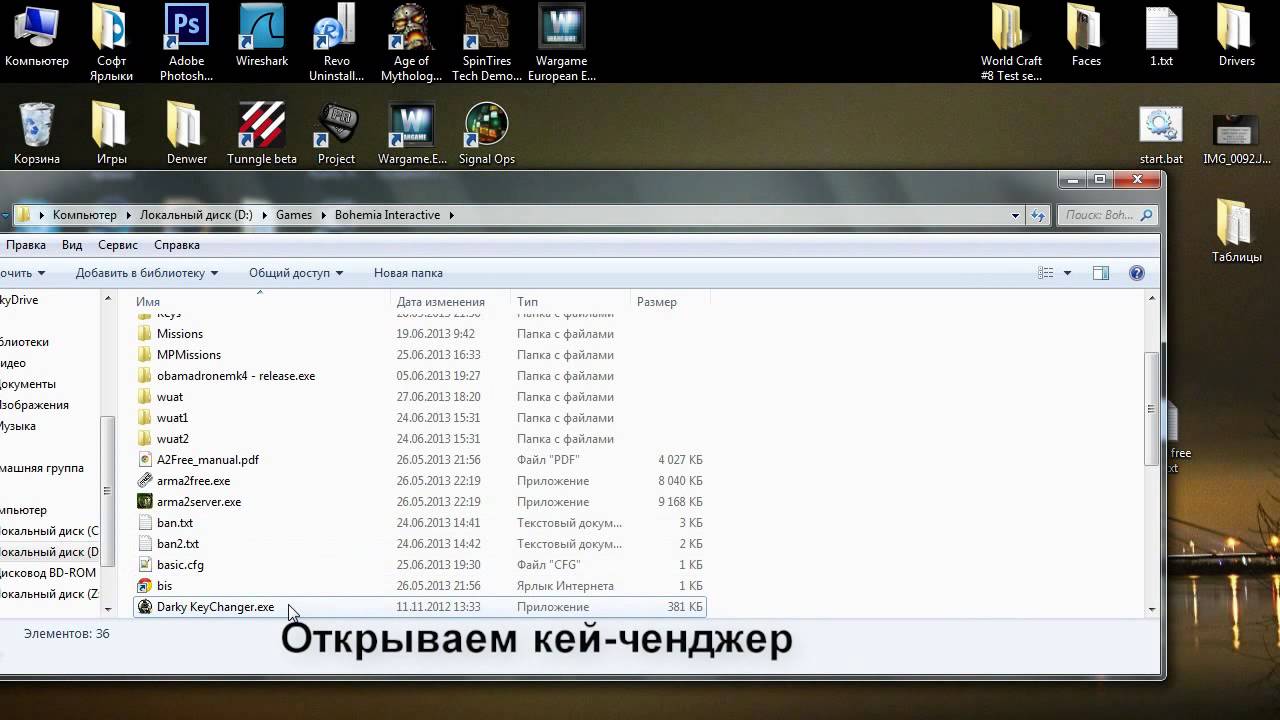Screen dimensions: 1280x720
Task: Launch the Adobe Photoshop desktop shortcut
Action: pyautogui.click(x=186, y=42)
